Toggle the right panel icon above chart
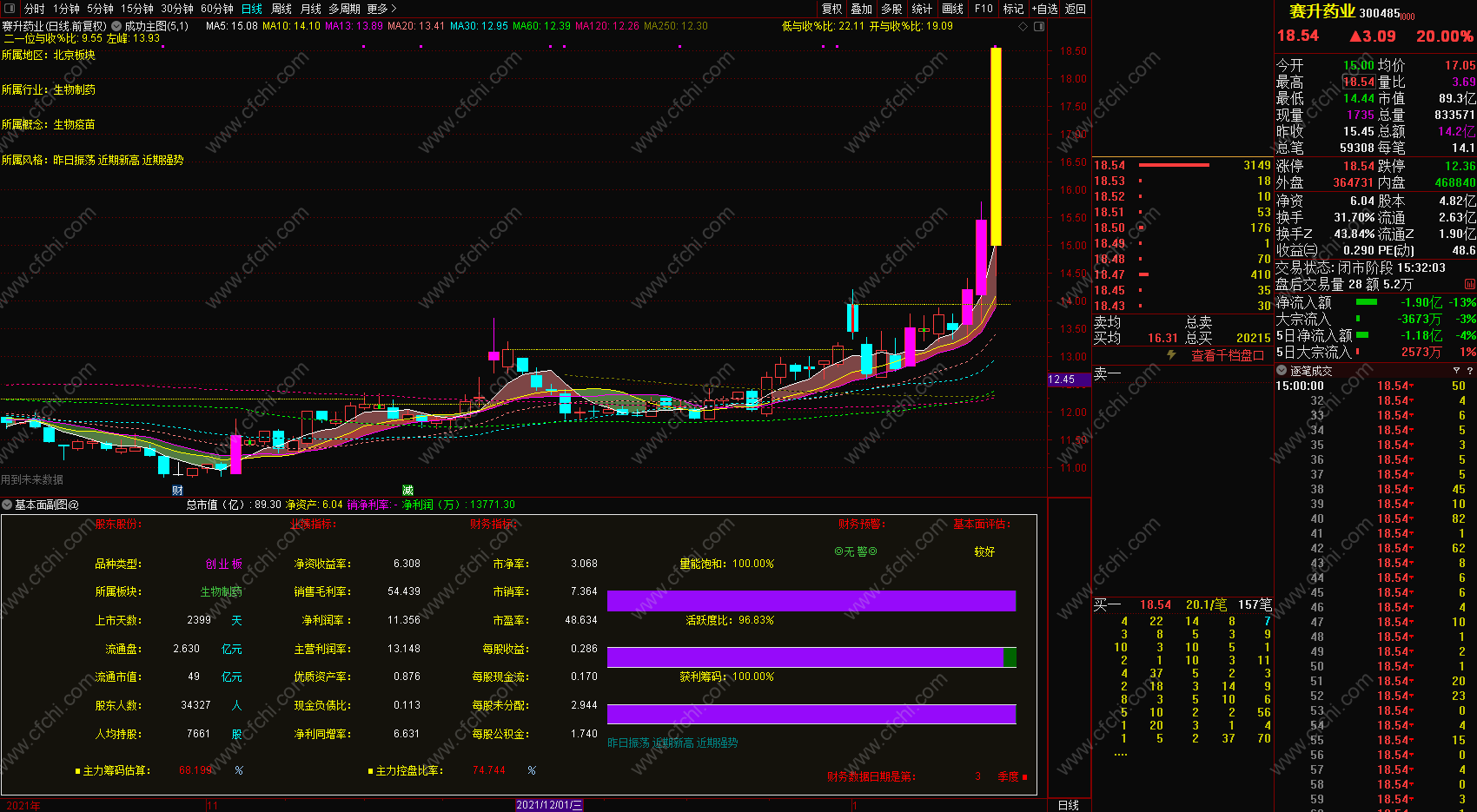 coord(1039,26)
